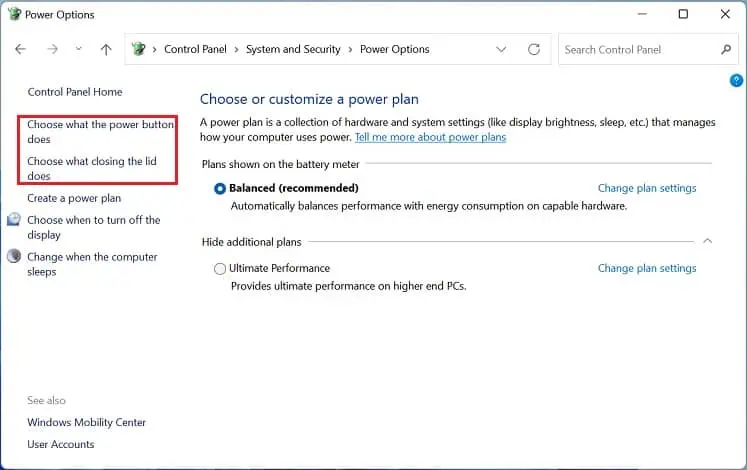Screen dimensions: 747x470
Task: Select the Ultimate Performance power plan
Action: [220, 268]
